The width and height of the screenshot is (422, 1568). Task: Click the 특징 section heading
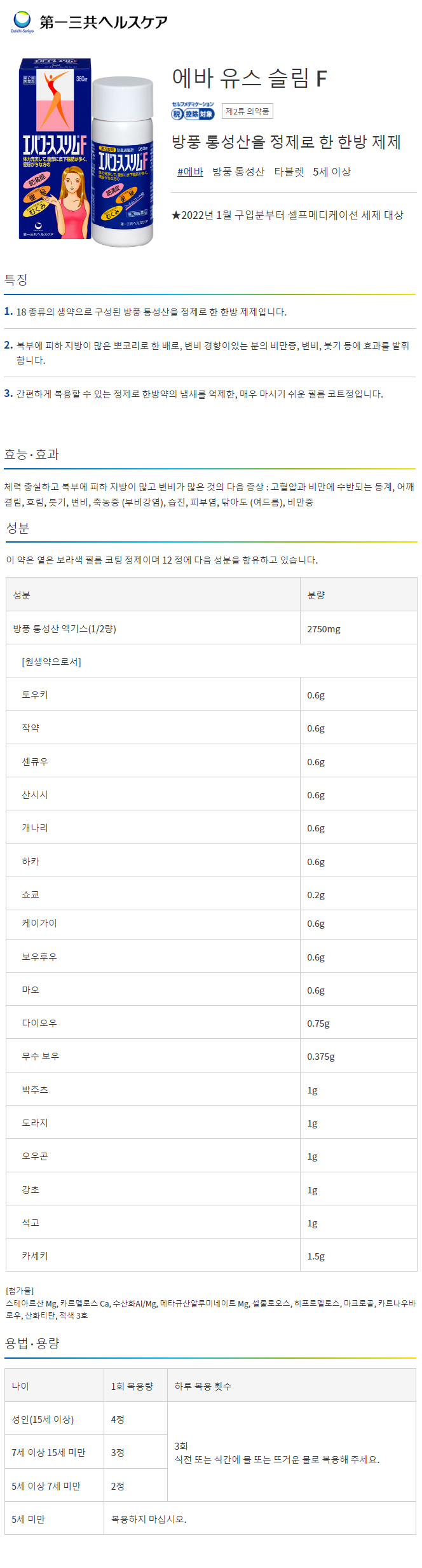[16, 280]
